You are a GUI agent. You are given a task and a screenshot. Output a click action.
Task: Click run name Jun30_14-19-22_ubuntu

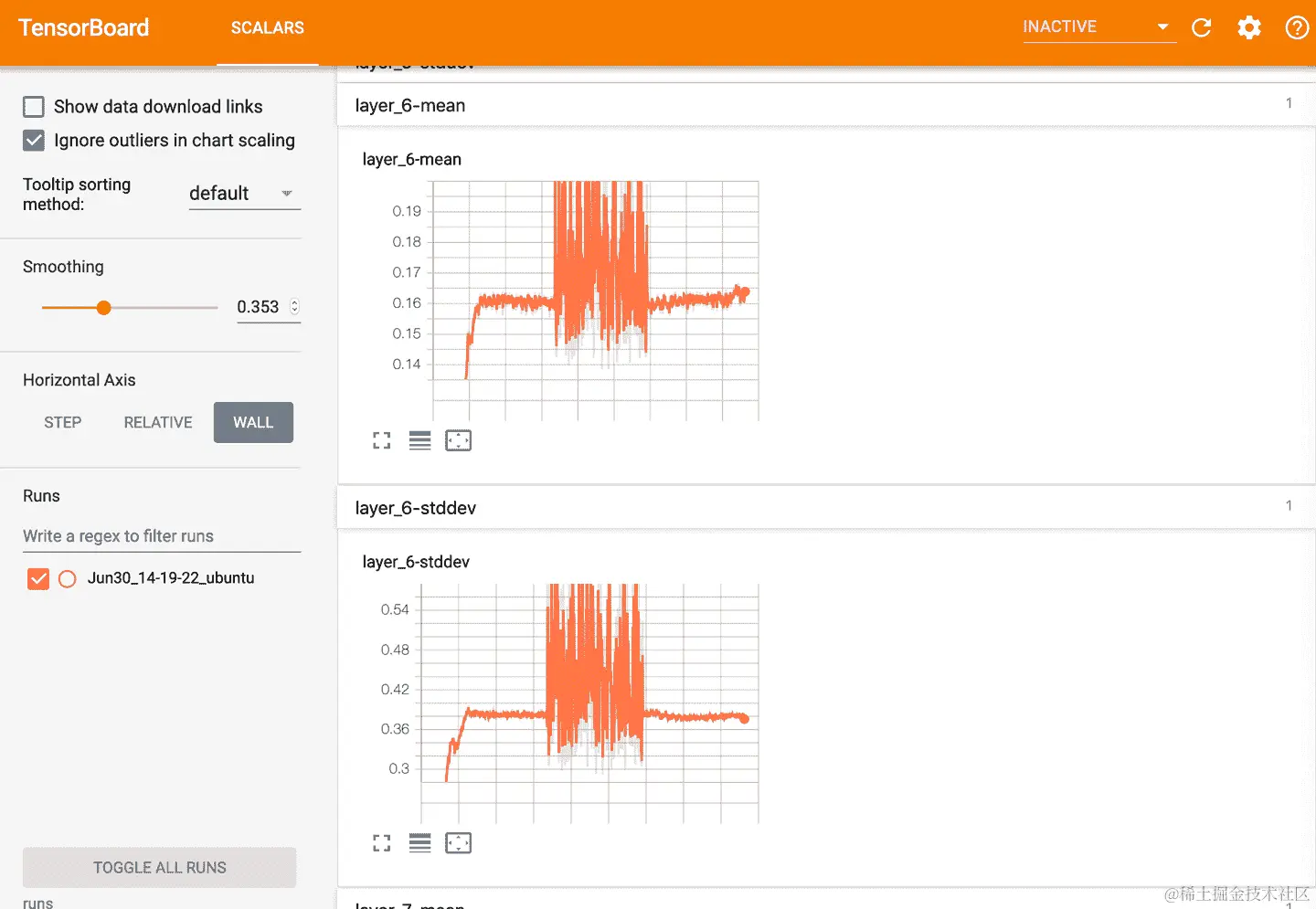click(x=171, y=578)
